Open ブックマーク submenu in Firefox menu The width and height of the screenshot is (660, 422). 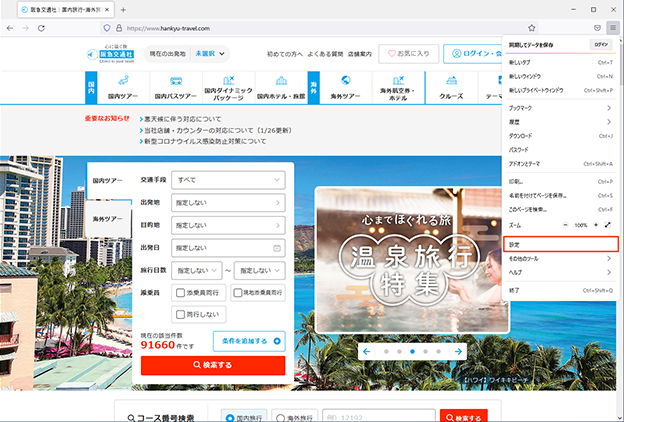(x=560, y=106)
